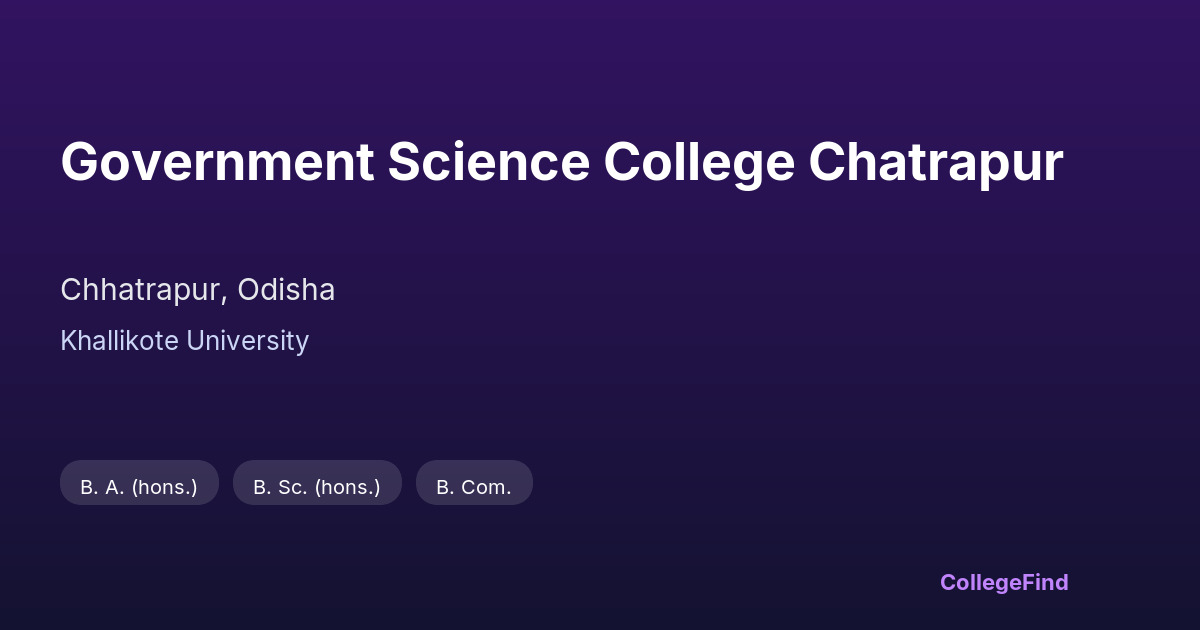Select the B. A. (hons.) course chip
Image resolution: width=1200 pixels, height=630 pixels.
[139, 487]
